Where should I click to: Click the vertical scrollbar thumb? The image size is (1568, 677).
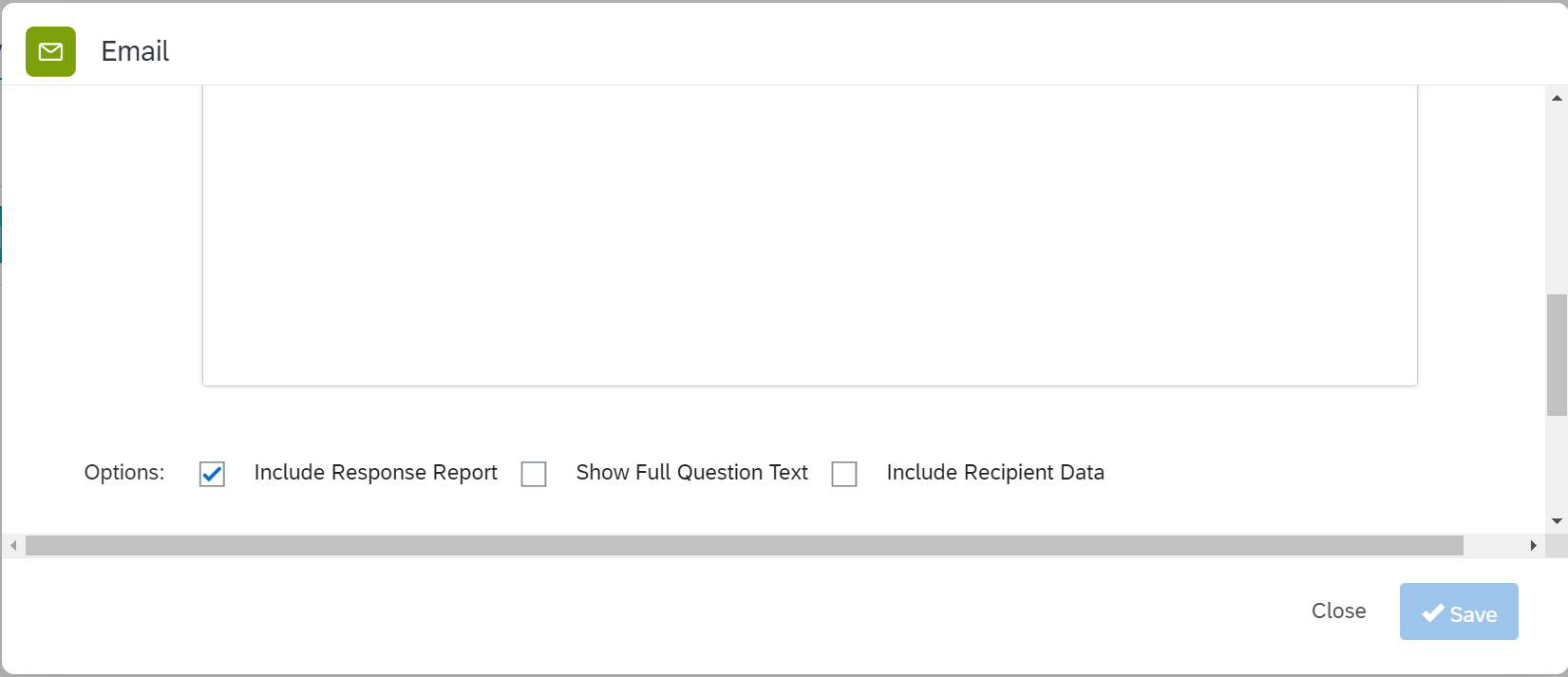click(1557, 355)
